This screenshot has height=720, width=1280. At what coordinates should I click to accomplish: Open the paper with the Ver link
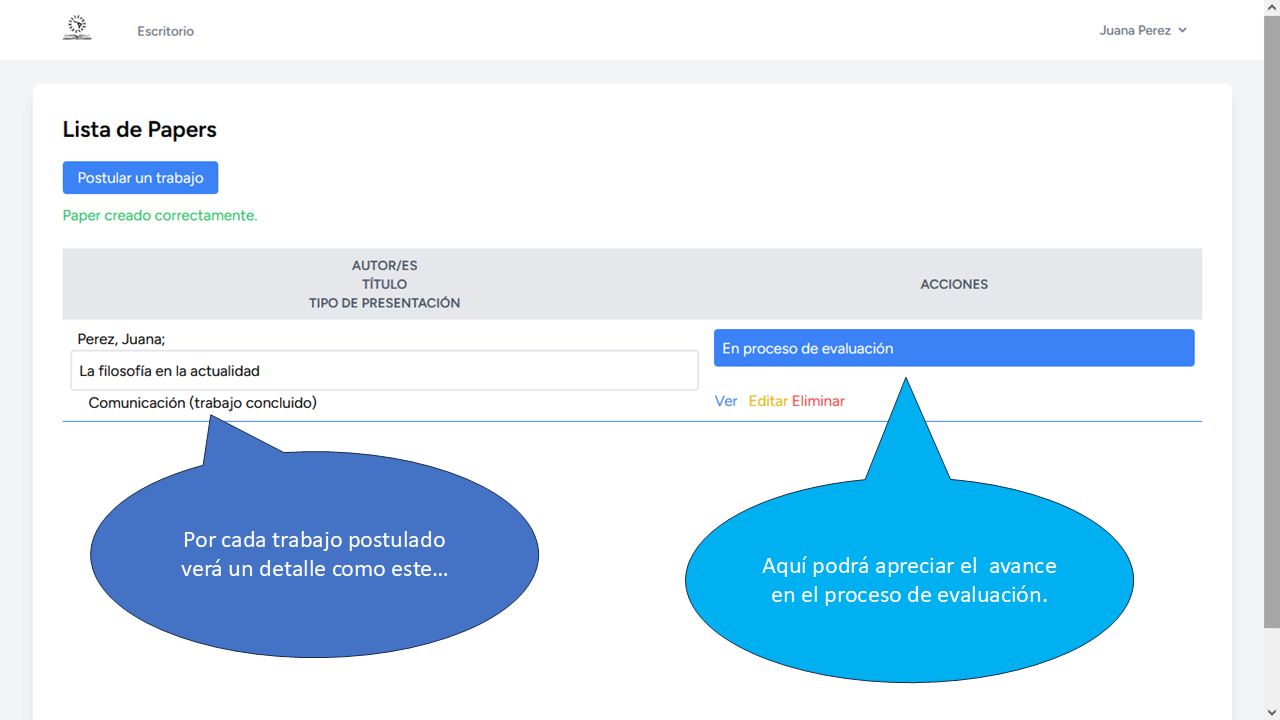[726, 401]
